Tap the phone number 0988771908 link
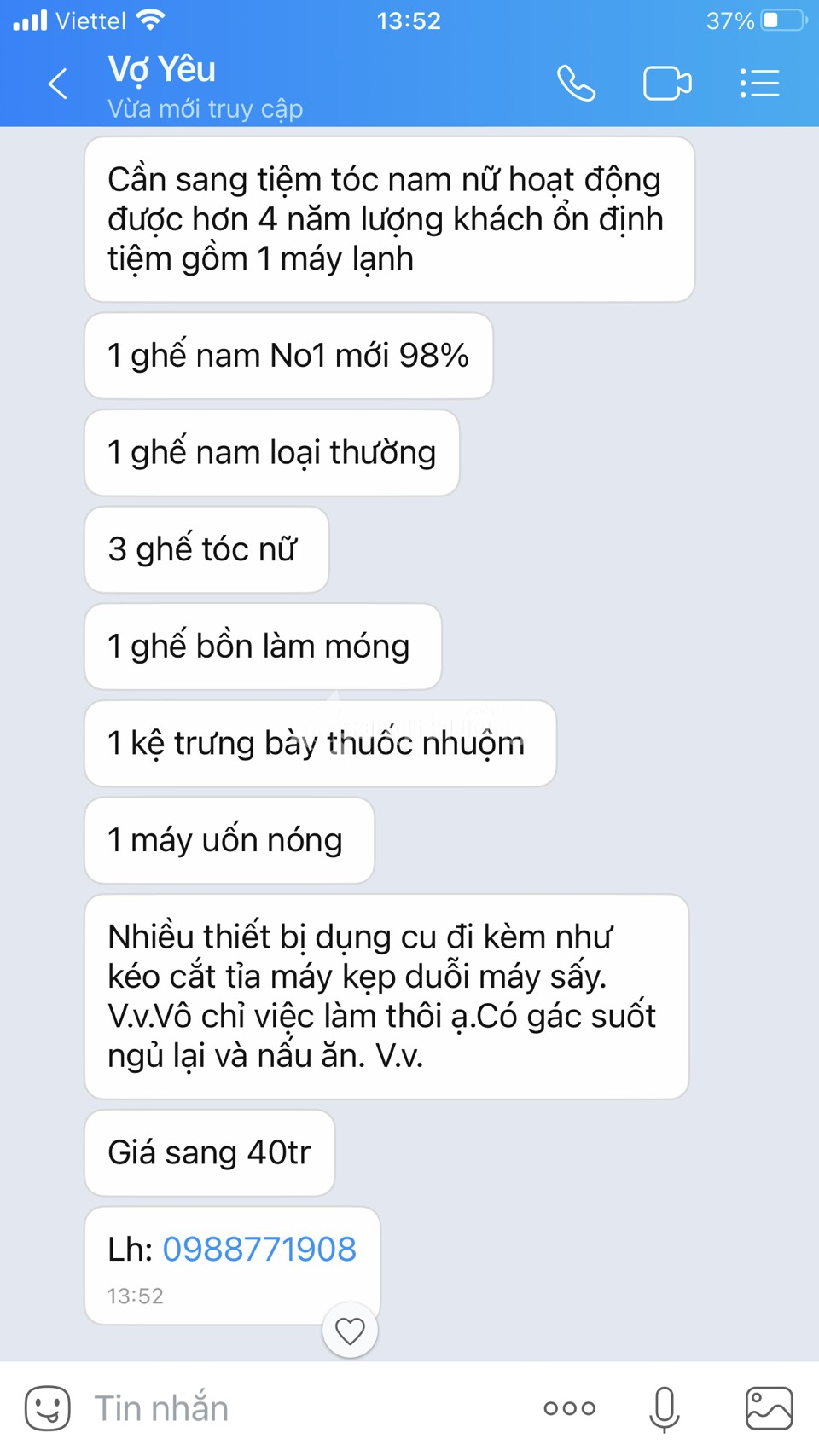819x1456 pixels. [x=259, y=1249]
